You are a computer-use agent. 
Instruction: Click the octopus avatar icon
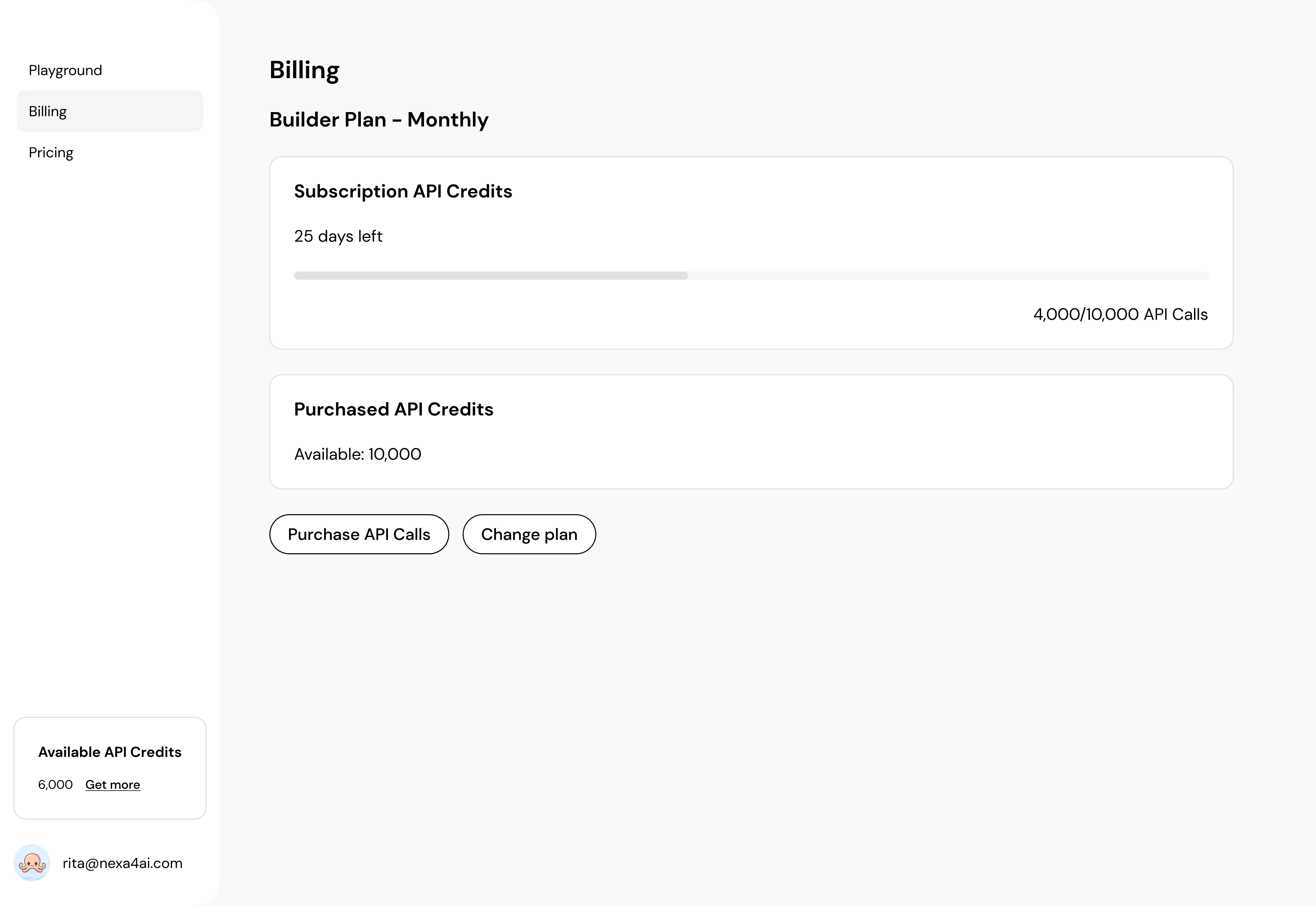pyautogui.click(x=32, y=863)
